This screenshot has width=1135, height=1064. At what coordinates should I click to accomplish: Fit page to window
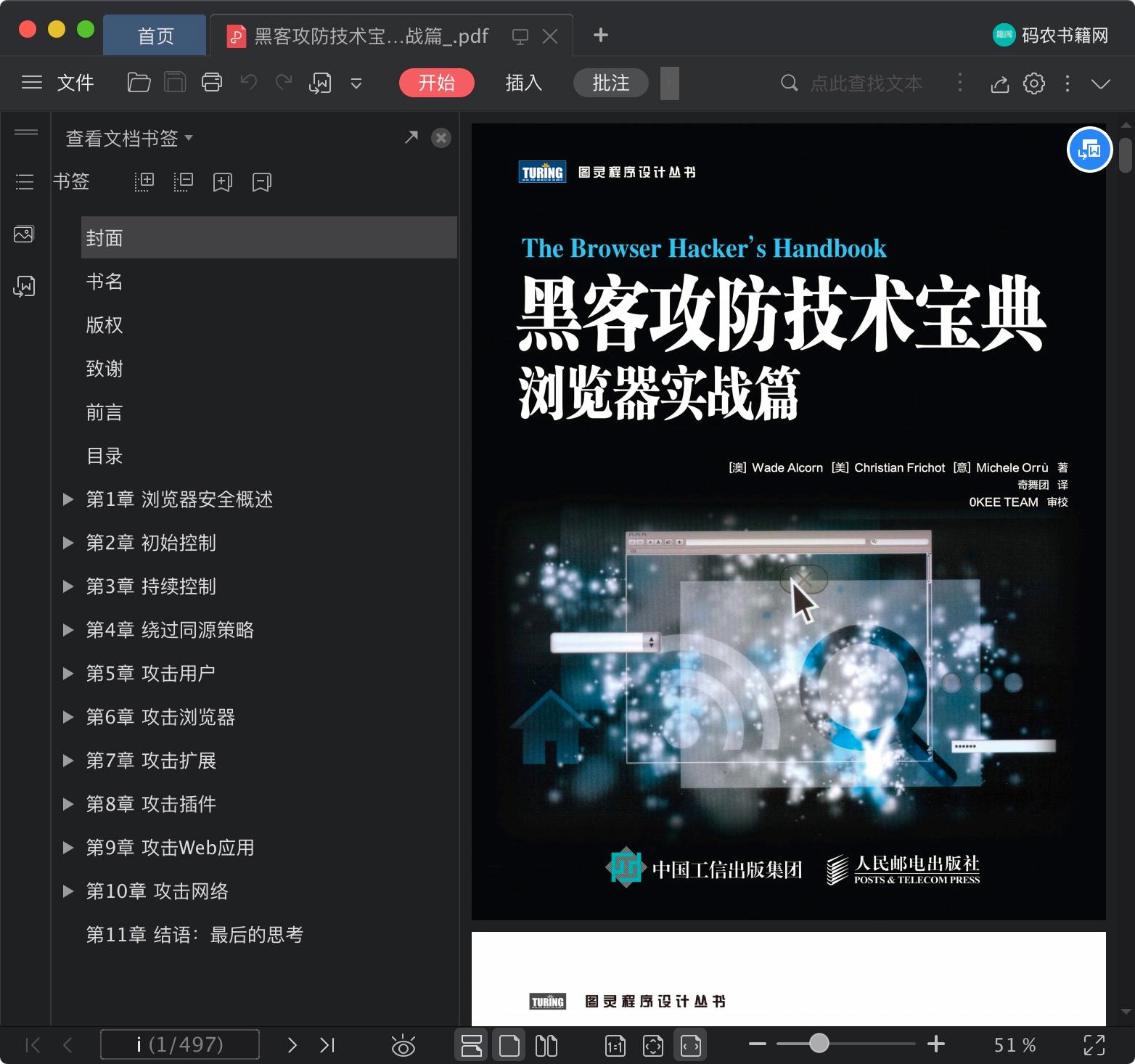point(653,1045)
